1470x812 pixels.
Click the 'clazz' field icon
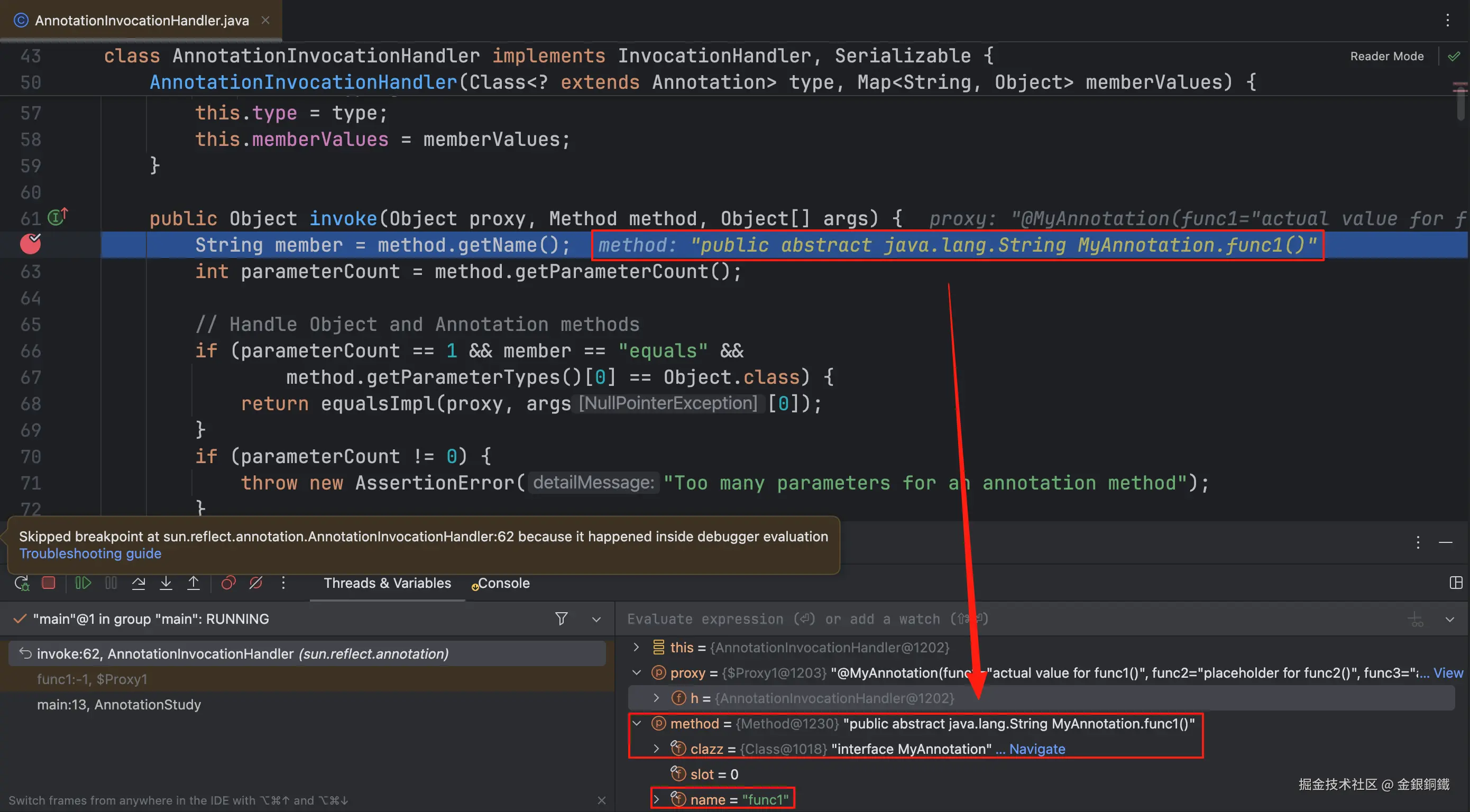(678, 748)
